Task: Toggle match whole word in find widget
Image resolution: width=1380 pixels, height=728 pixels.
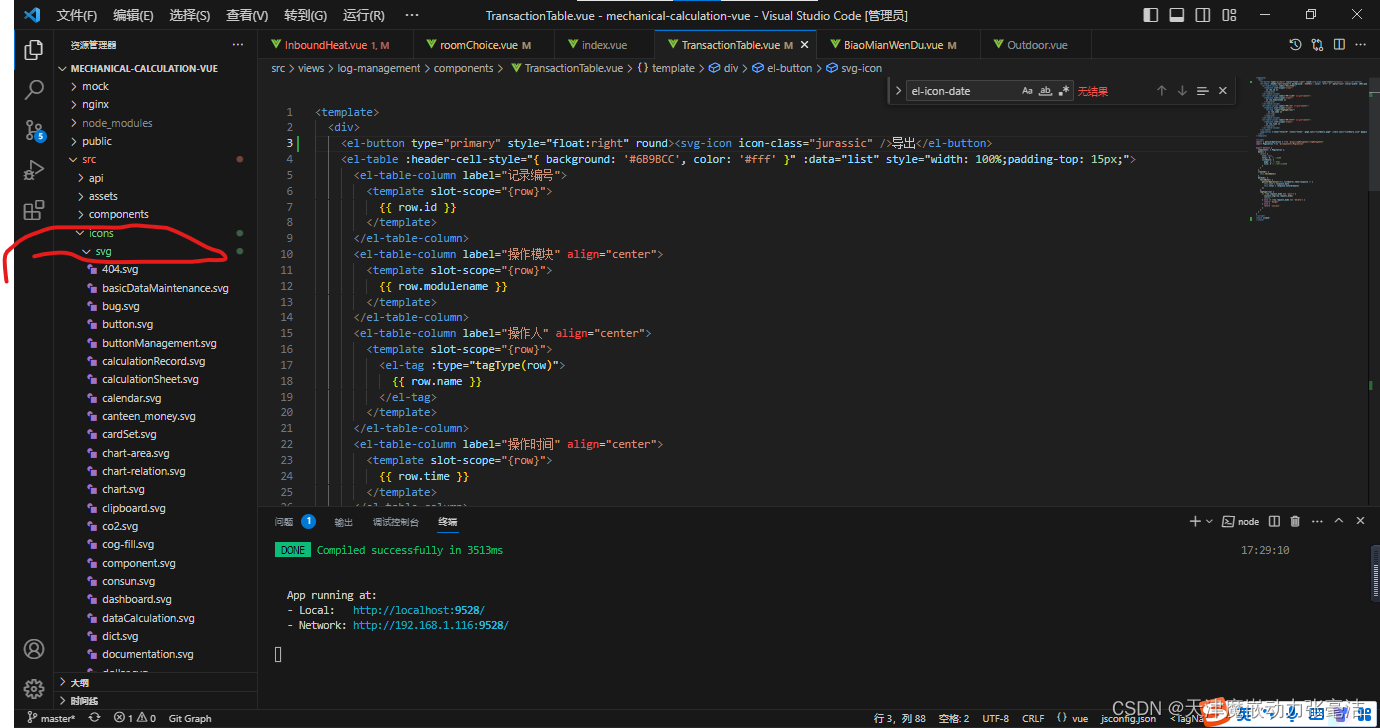Action: click(1046, 91)
